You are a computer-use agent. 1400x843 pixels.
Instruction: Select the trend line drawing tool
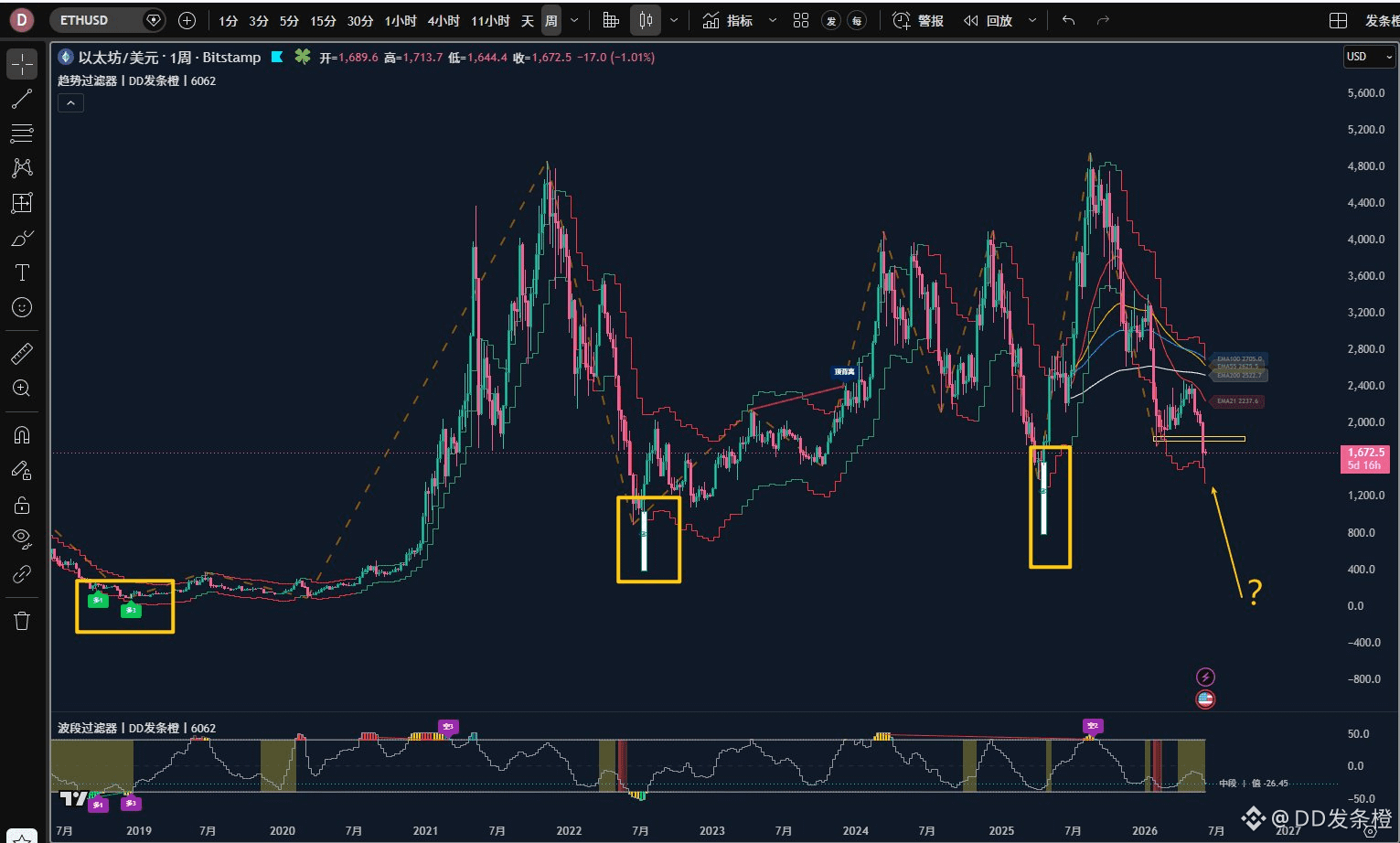[x=22, y=99]
